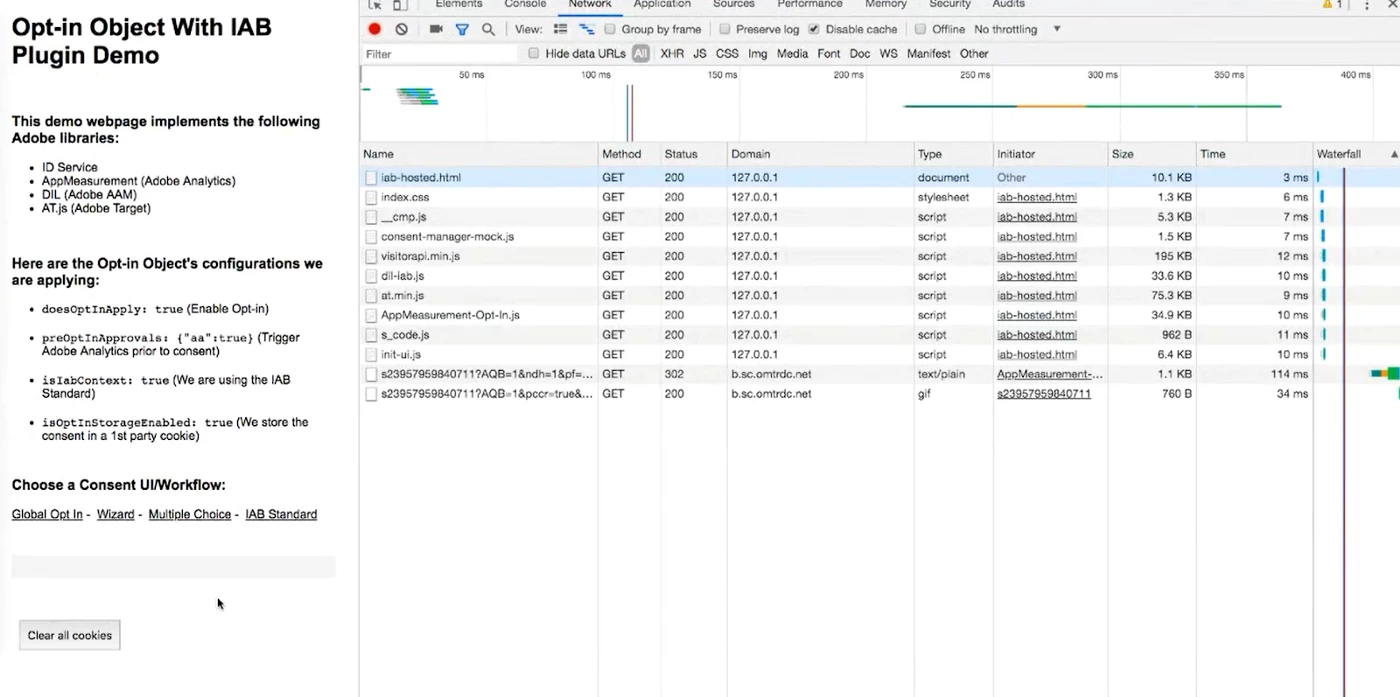The width and height of the screenshot is (1400, 697).
Task: Toggle capture screenshots camera icon
Action: [436, 30]
